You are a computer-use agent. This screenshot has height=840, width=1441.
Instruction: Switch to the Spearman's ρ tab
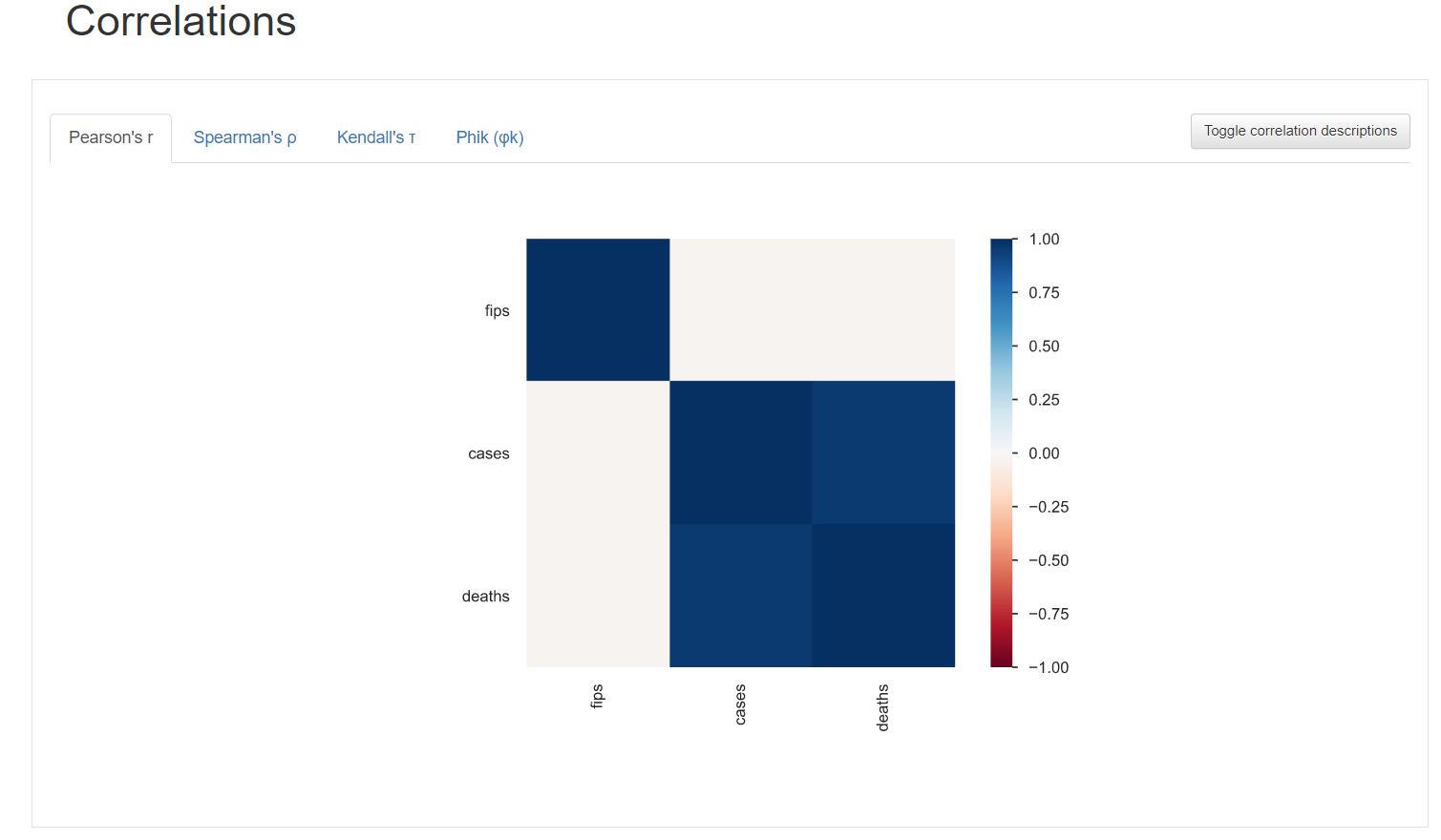[x=244, y=136]
